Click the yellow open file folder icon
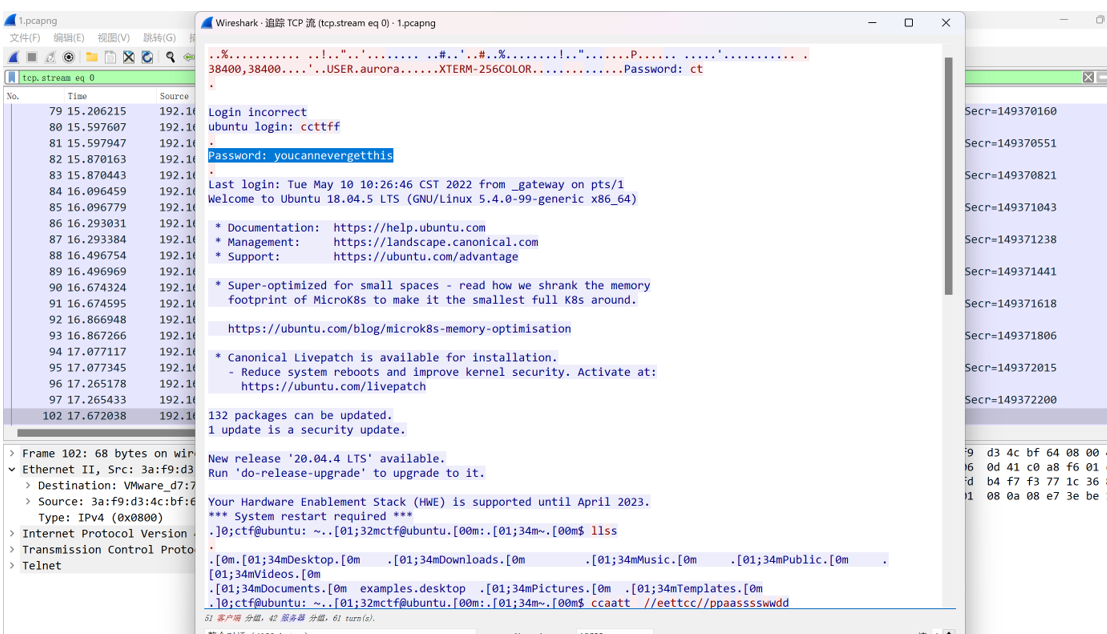The width and height of the screenshot is (1107, 634). point(92,57)
